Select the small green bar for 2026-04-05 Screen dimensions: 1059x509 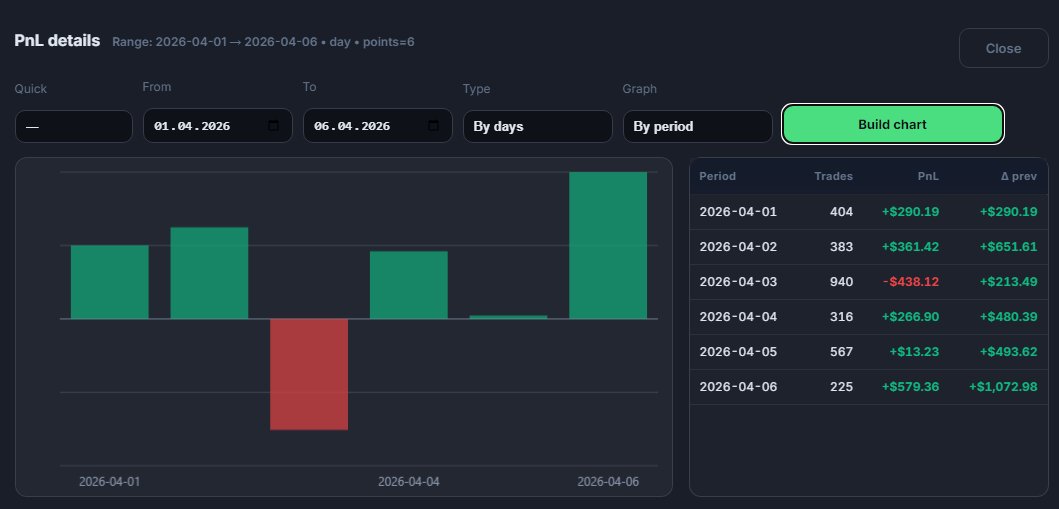(509, 317)
